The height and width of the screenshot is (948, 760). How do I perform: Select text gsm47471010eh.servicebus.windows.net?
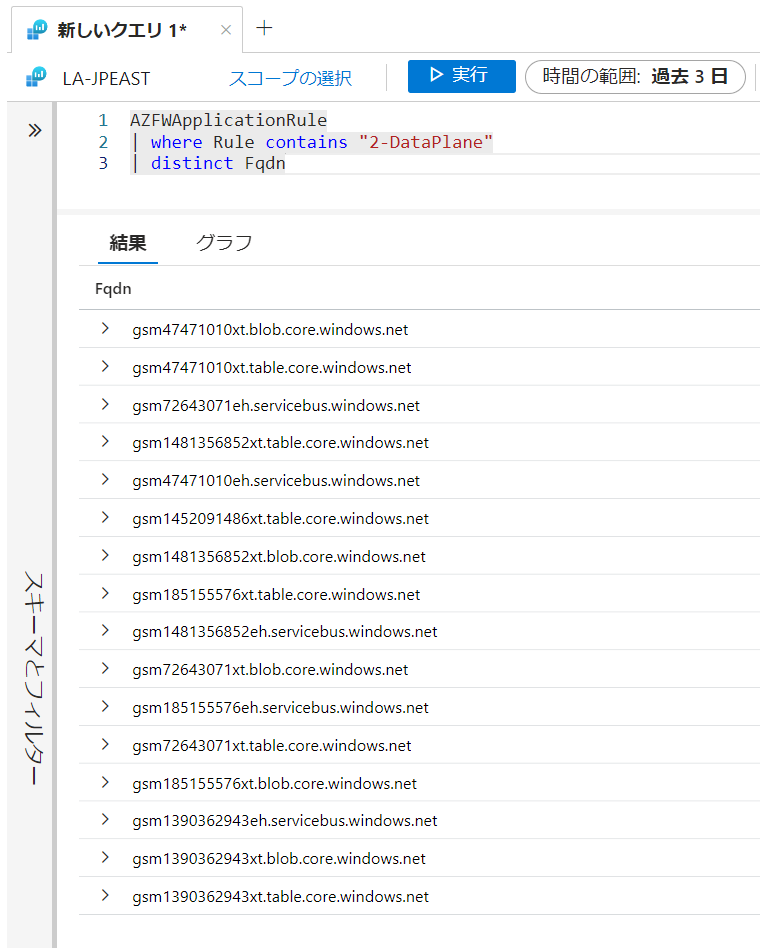(x=276, y=481)
